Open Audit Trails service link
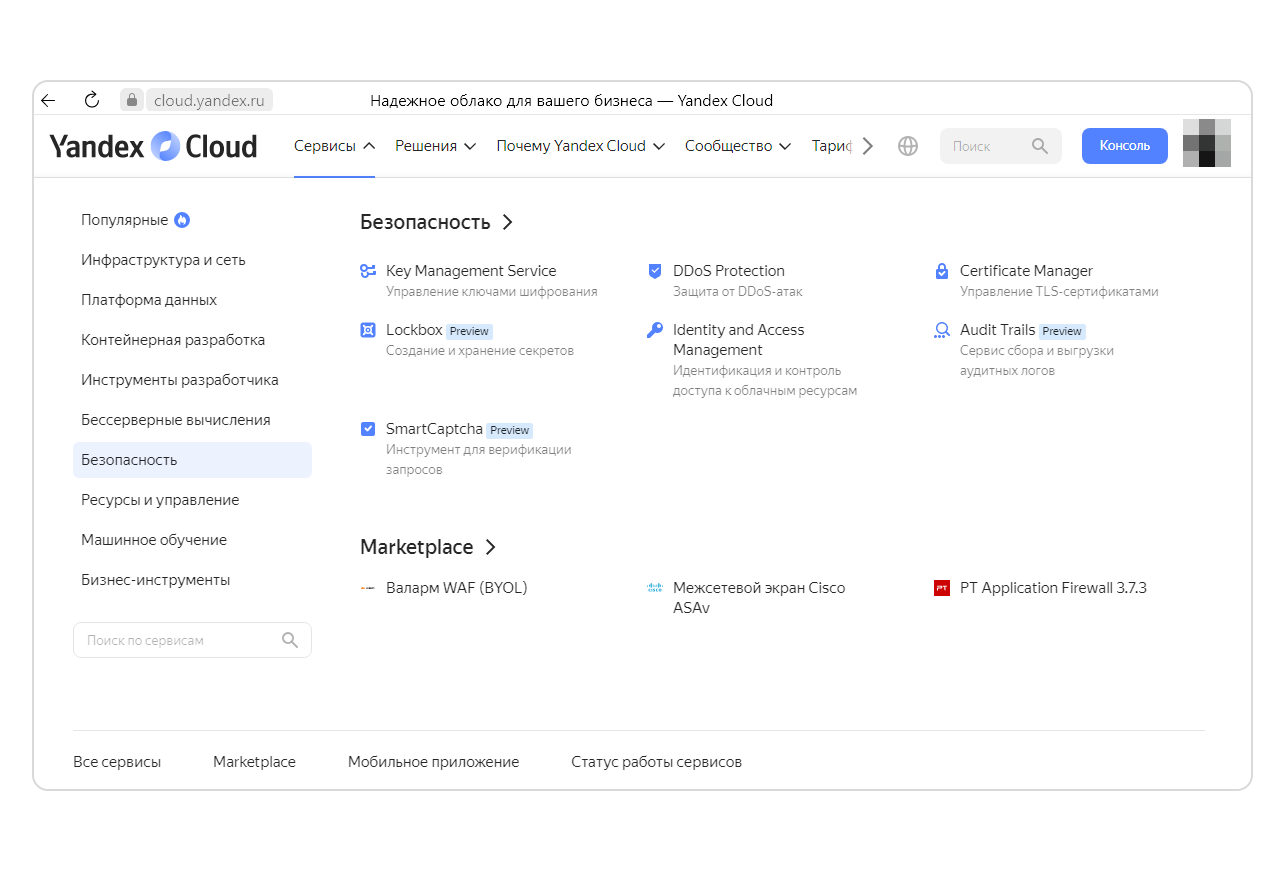The height and width of the screenshot is (871, 1285). click(997, 330)
